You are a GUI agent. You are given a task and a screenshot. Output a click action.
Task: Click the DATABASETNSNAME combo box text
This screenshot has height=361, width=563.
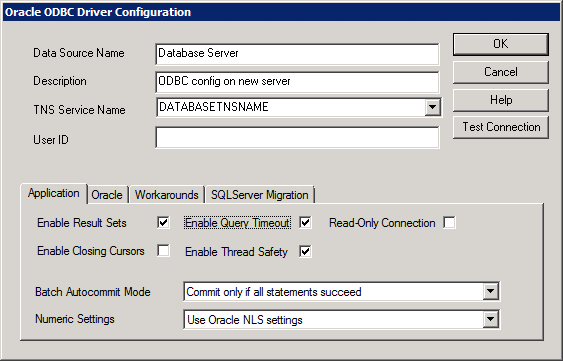214,107
